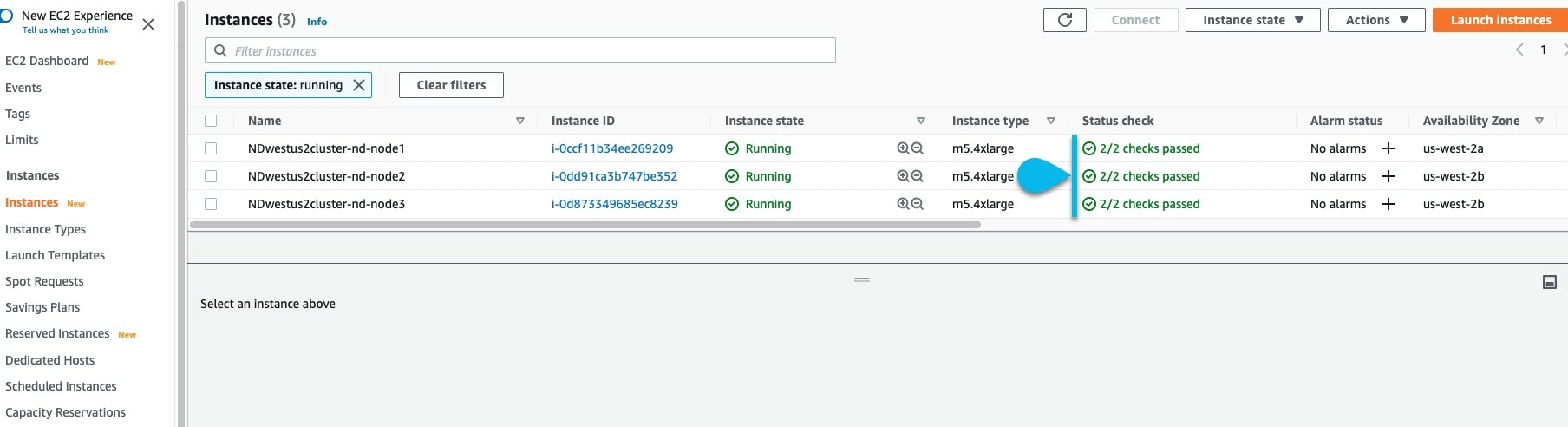
Task: Collapse the details panel icon
Action: tap(1550, 282)
